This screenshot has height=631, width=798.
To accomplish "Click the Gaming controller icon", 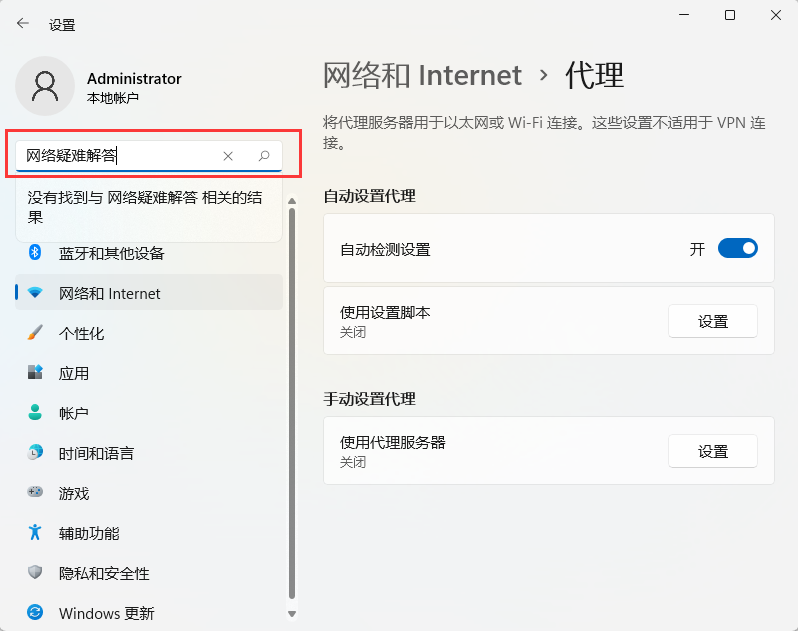I will tap(35, 493).
